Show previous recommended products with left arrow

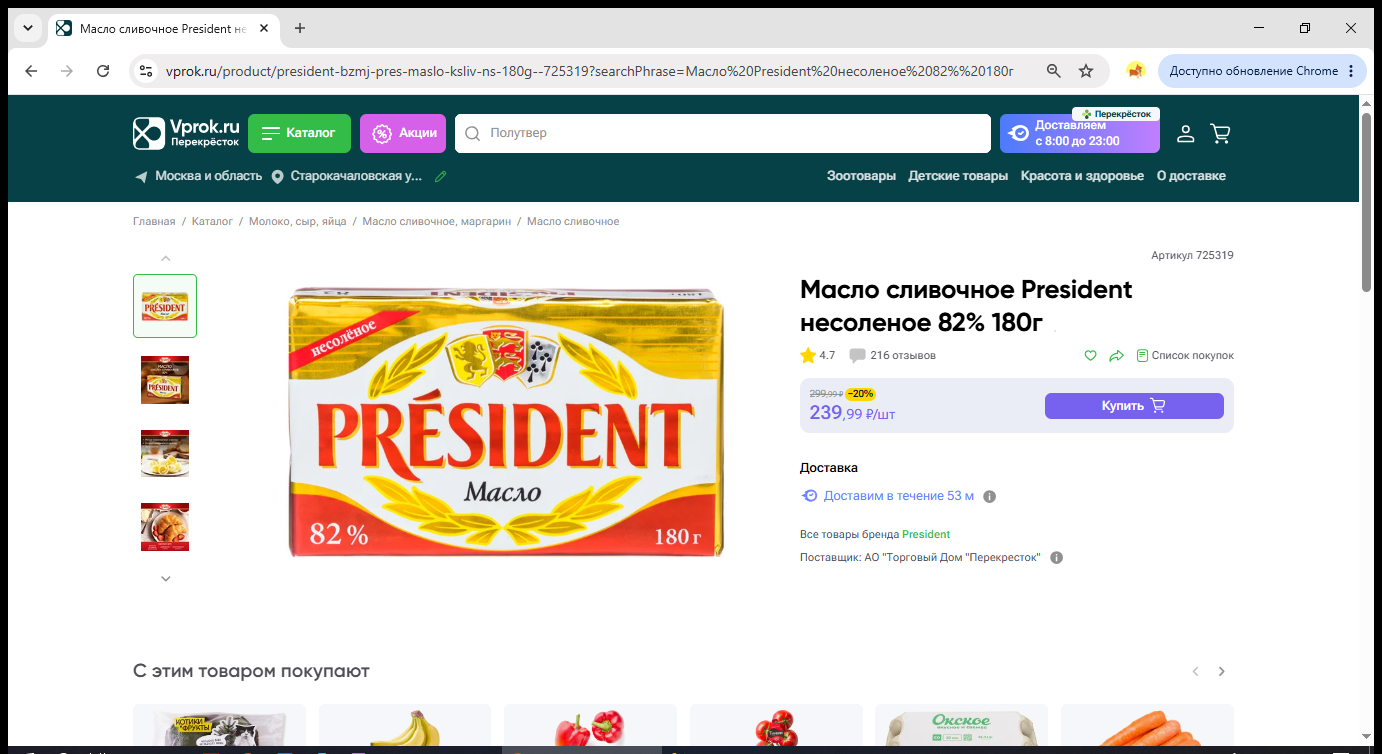1195,671
